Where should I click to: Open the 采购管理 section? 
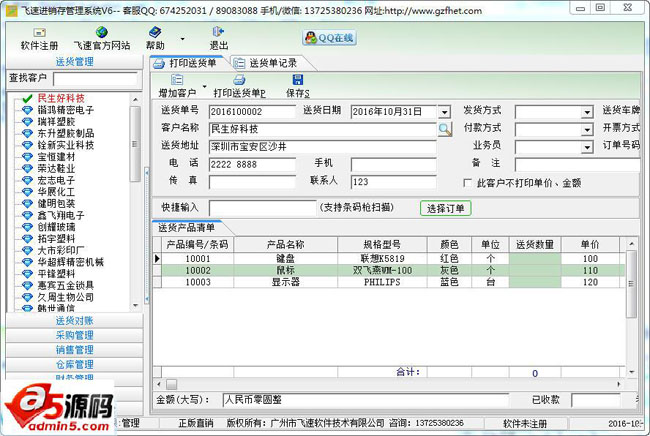coord(75,335)
